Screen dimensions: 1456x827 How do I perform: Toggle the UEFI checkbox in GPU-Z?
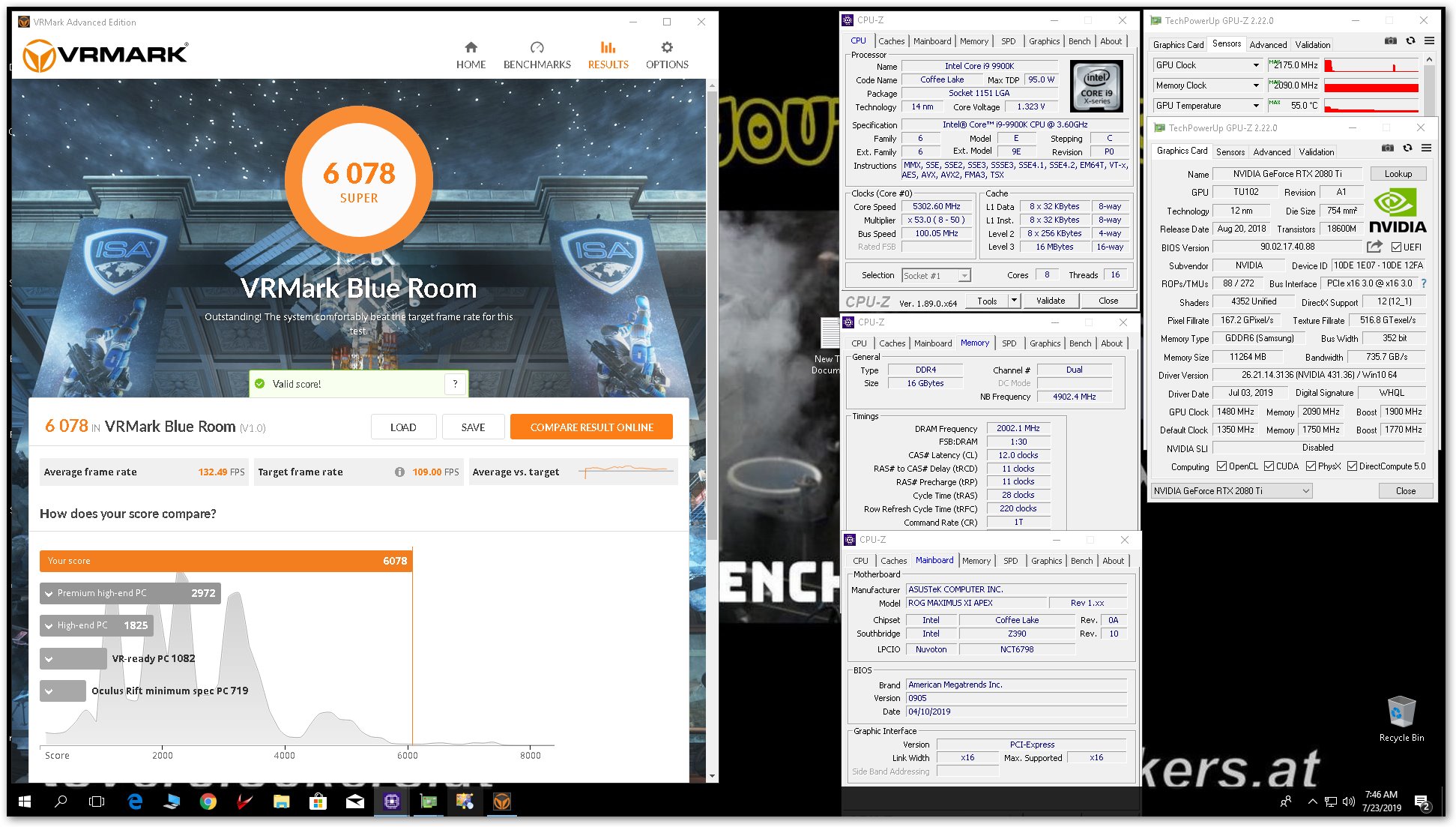tap(1396, 247)
